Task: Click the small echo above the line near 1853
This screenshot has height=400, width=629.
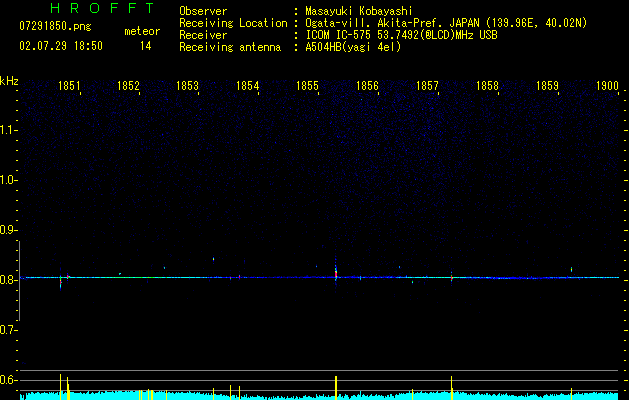Action: click(213, 259)
